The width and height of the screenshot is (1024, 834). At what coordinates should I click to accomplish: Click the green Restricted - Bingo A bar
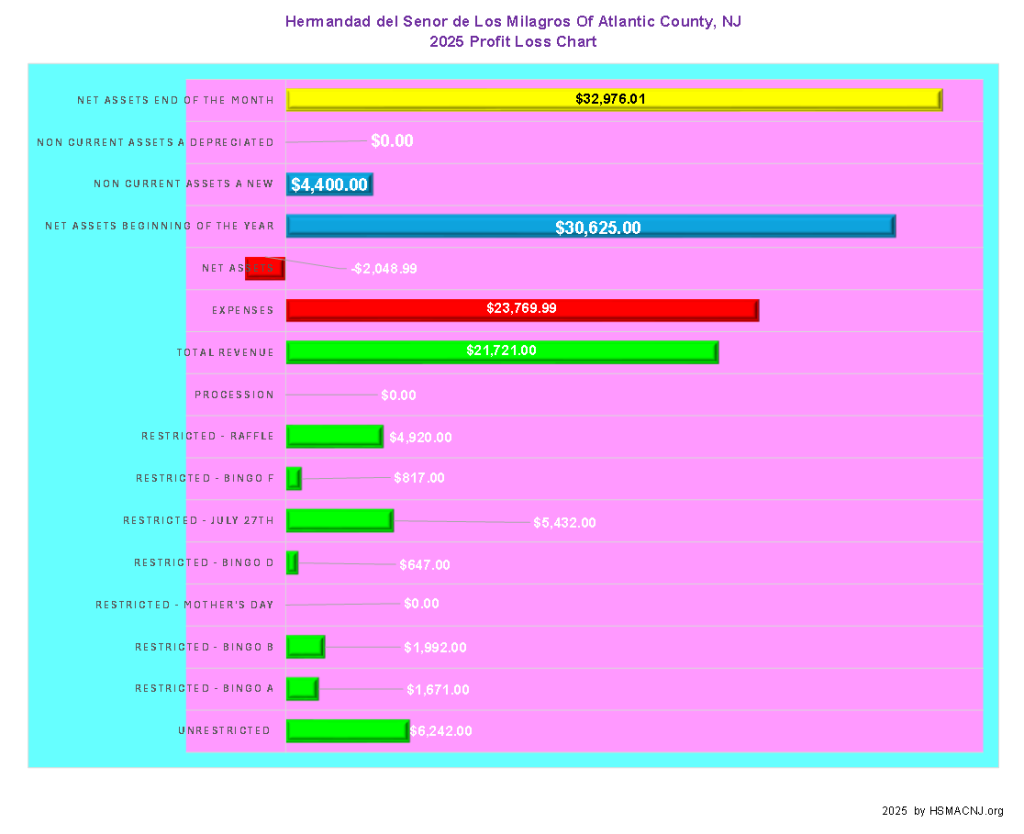coord(302,689)
